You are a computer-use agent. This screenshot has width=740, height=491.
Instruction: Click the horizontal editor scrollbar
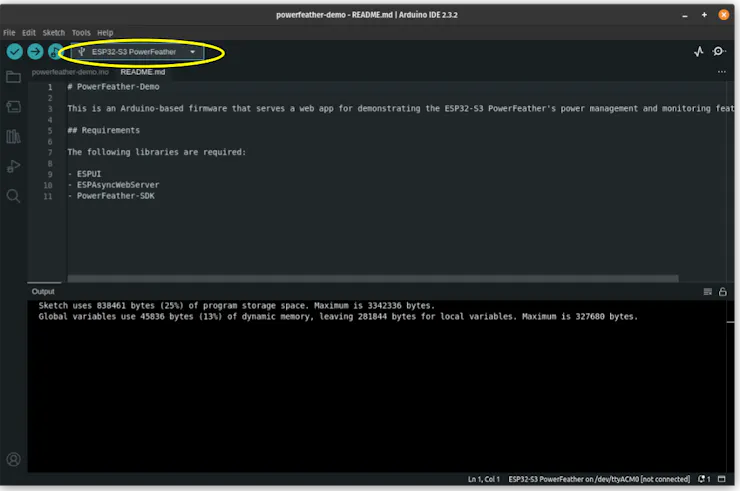click(373, 279)
